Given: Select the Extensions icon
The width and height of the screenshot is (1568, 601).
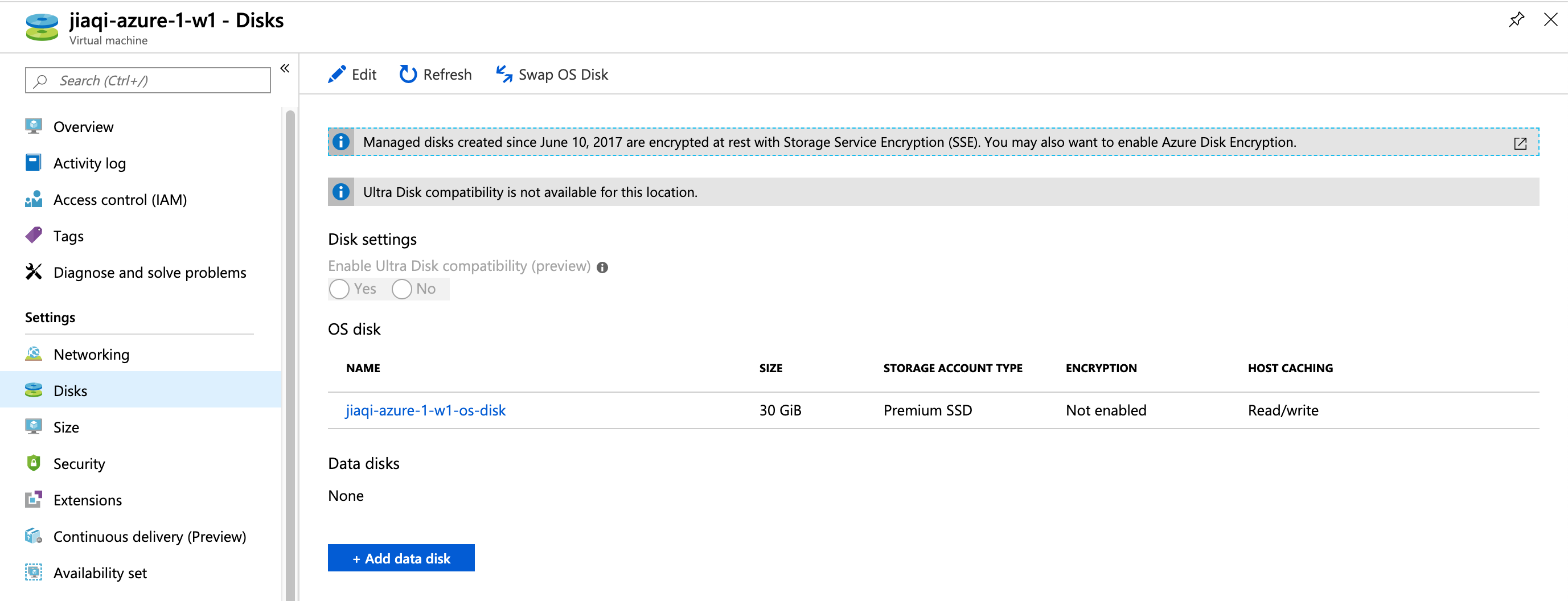Looking at the screenshot, I should [x=34, y=500].
